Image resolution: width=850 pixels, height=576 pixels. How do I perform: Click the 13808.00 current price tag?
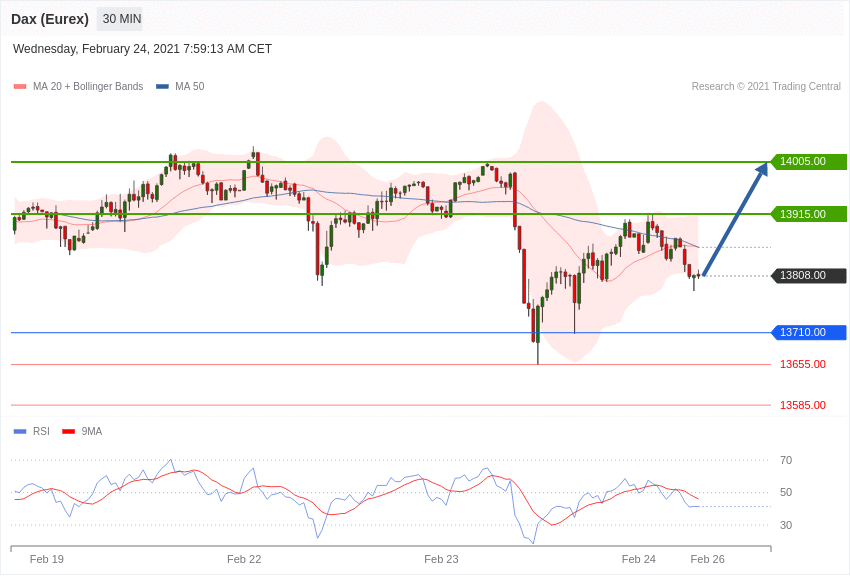808,276
